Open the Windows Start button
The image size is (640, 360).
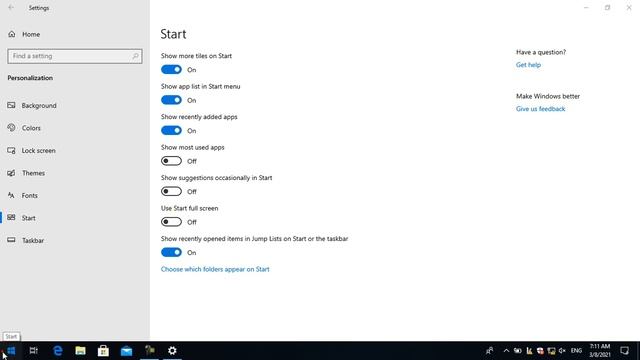(11, 351)
